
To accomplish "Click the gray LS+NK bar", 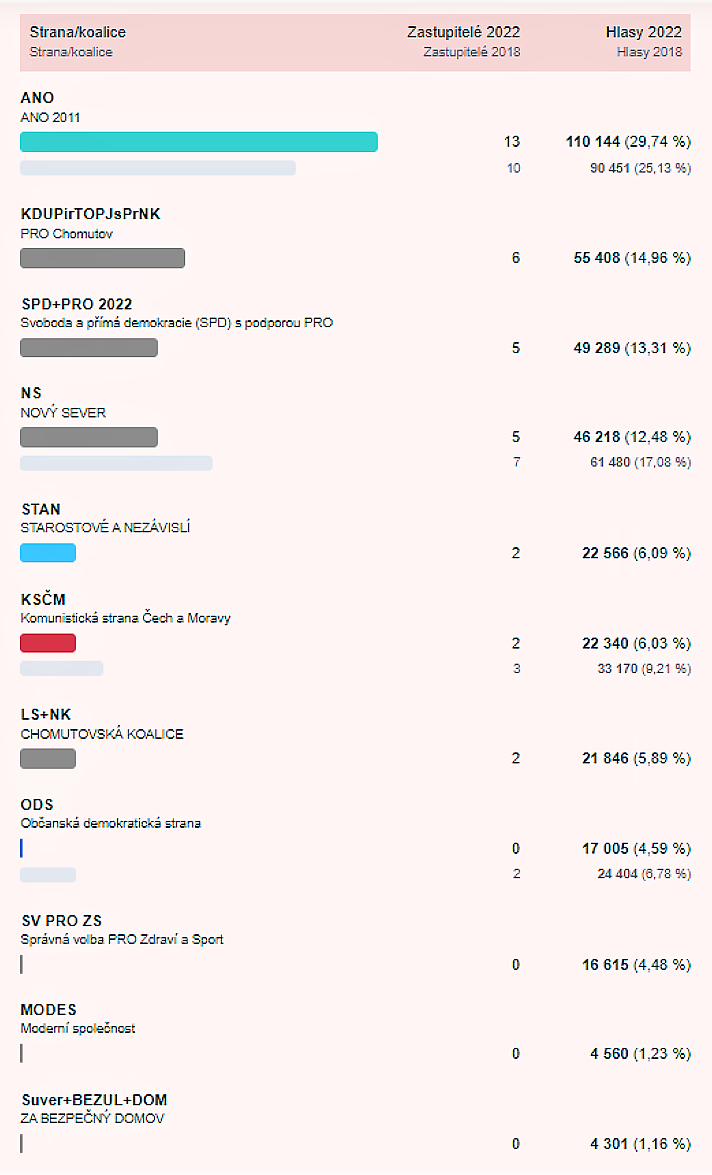I will [48, 758].
